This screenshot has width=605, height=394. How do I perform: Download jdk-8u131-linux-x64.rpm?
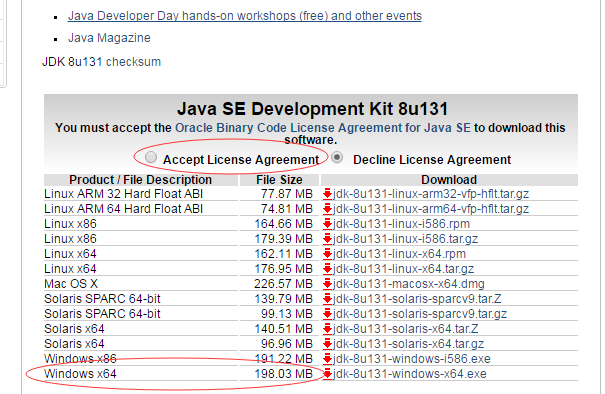(x=399, y=254)
